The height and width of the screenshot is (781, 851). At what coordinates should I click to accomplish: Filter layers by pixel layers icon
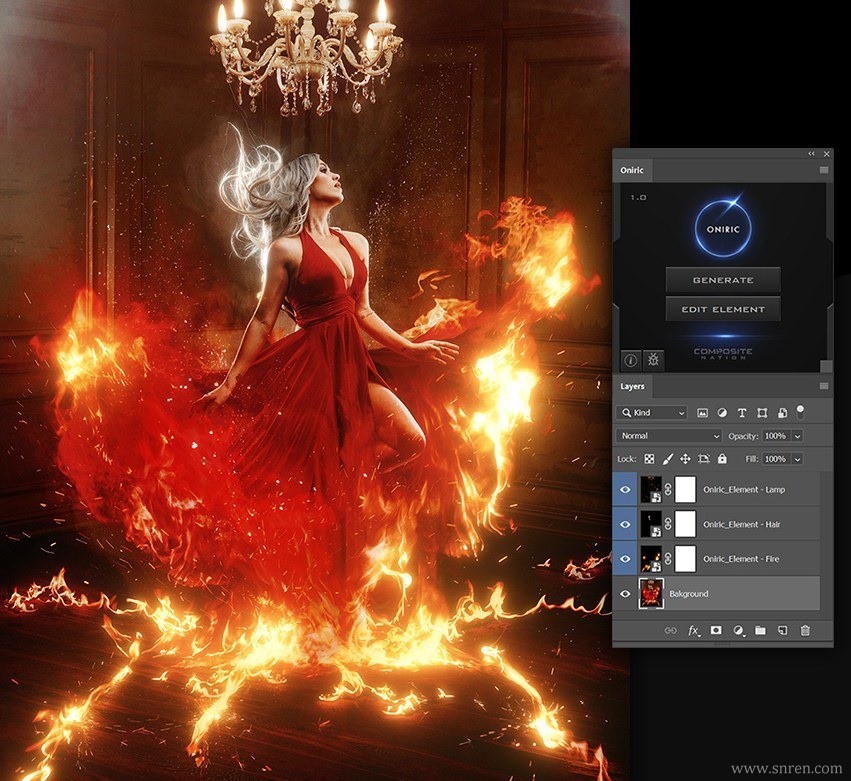tap(702, 413)
